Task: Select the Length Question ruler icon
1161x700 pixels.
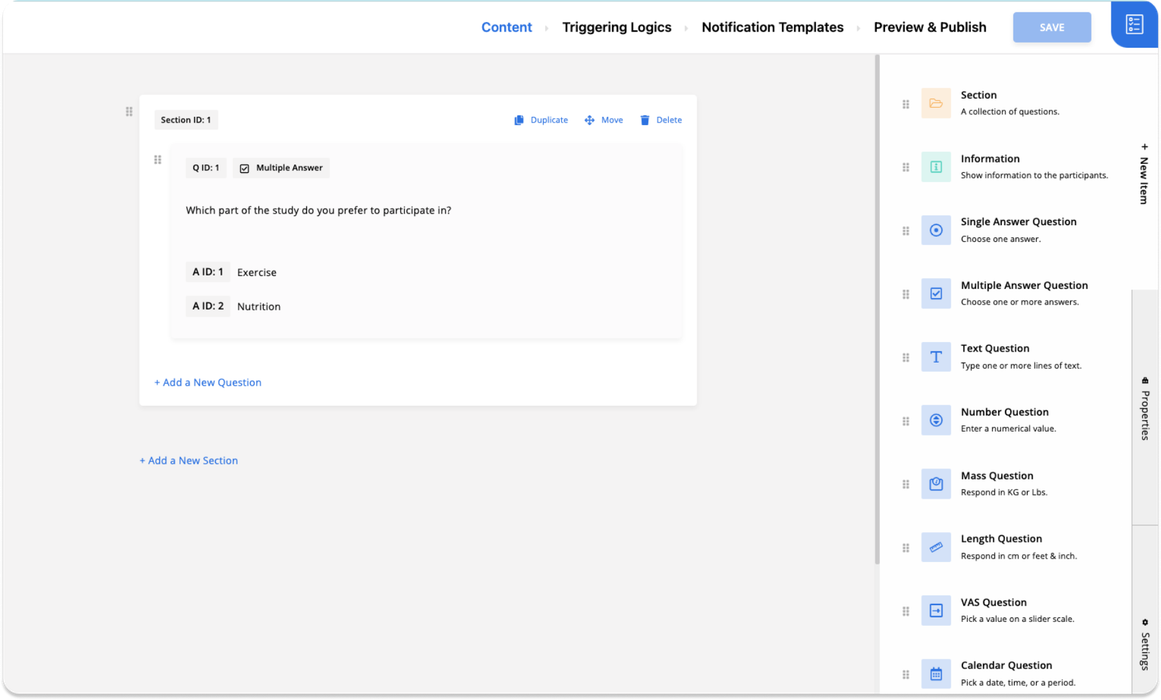Action: pos(936,547)
